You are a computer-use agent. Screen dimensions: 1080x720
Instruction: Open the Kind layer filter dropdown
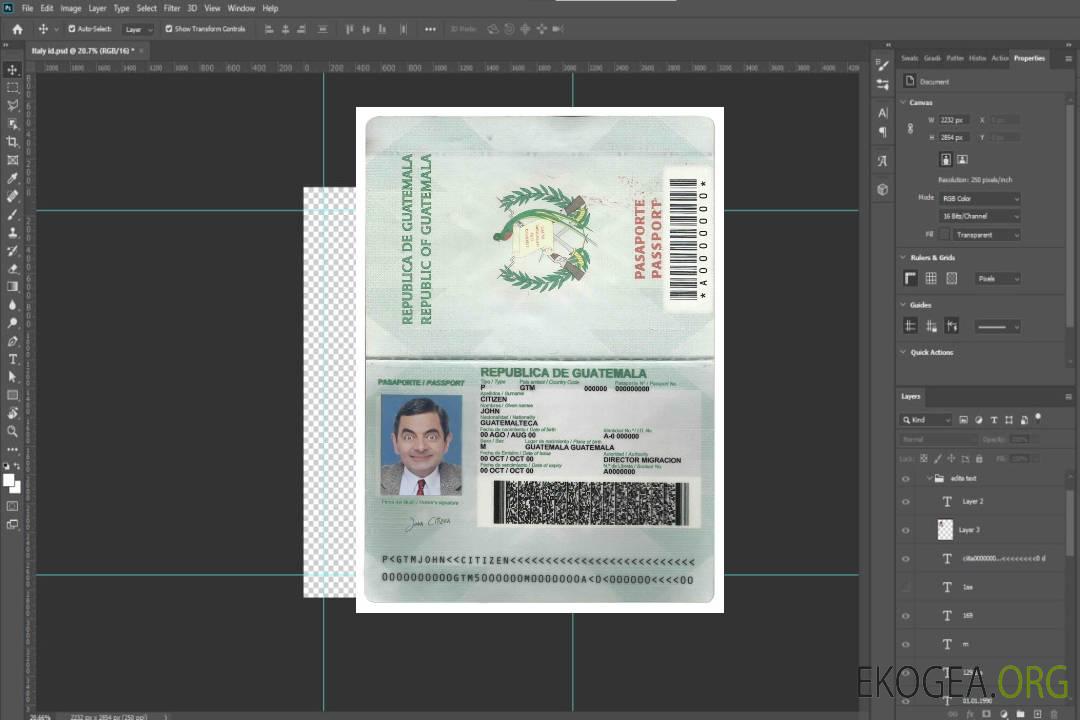[x=926, y=420]
